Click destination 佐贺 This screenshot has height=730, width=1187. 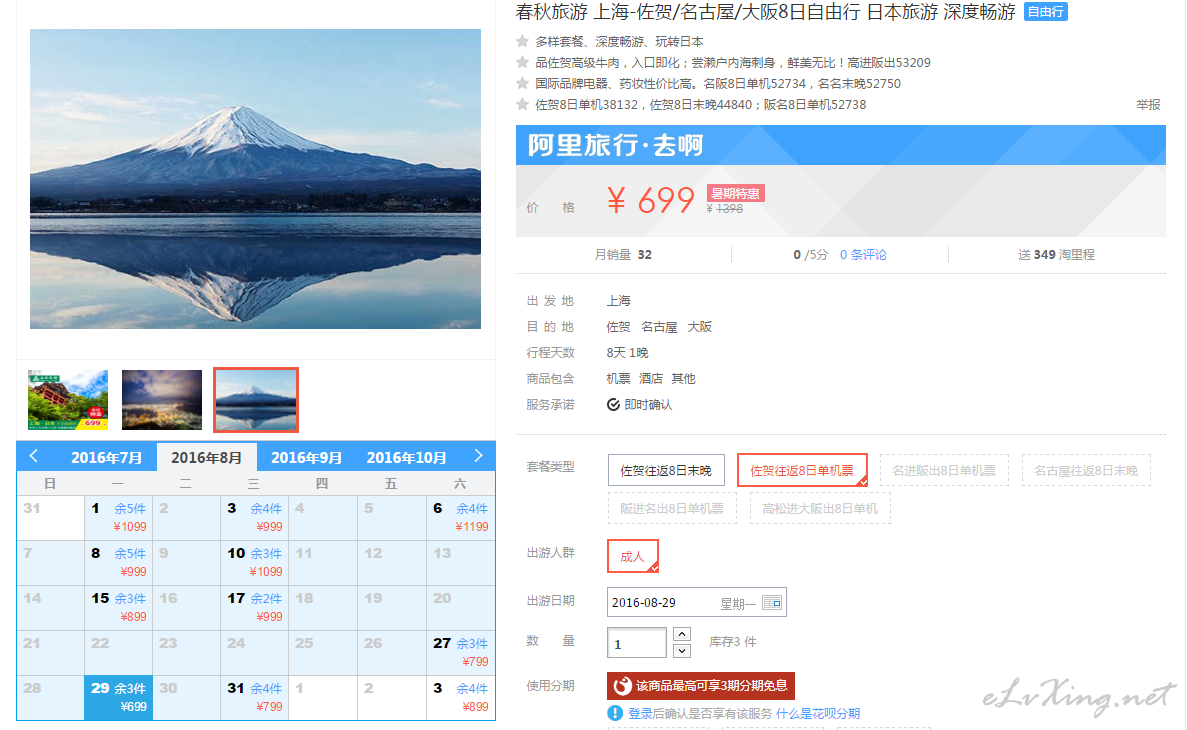click(x=618, y=326)
